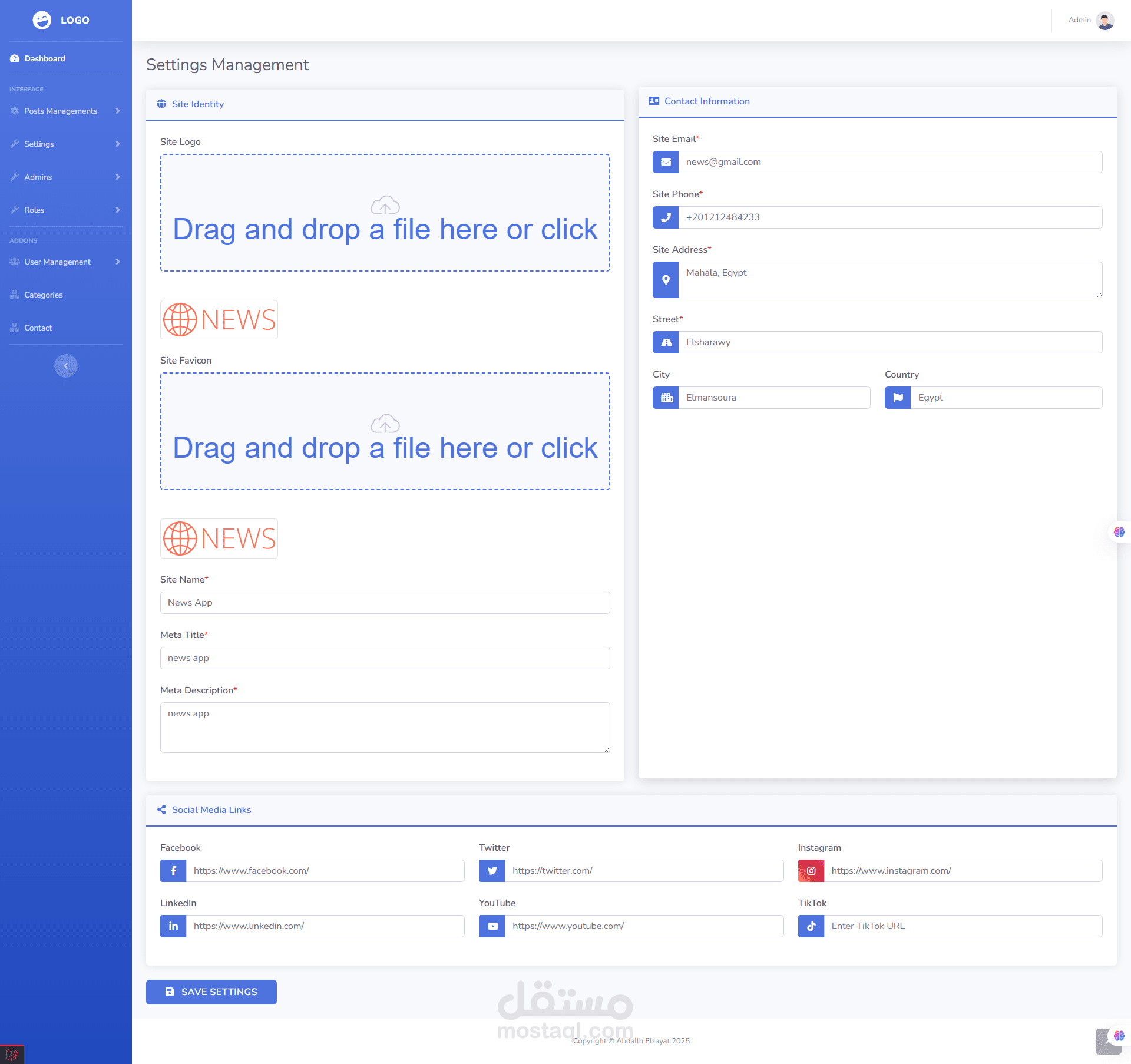Focus the Site Name input field

[x=385, y=603]
